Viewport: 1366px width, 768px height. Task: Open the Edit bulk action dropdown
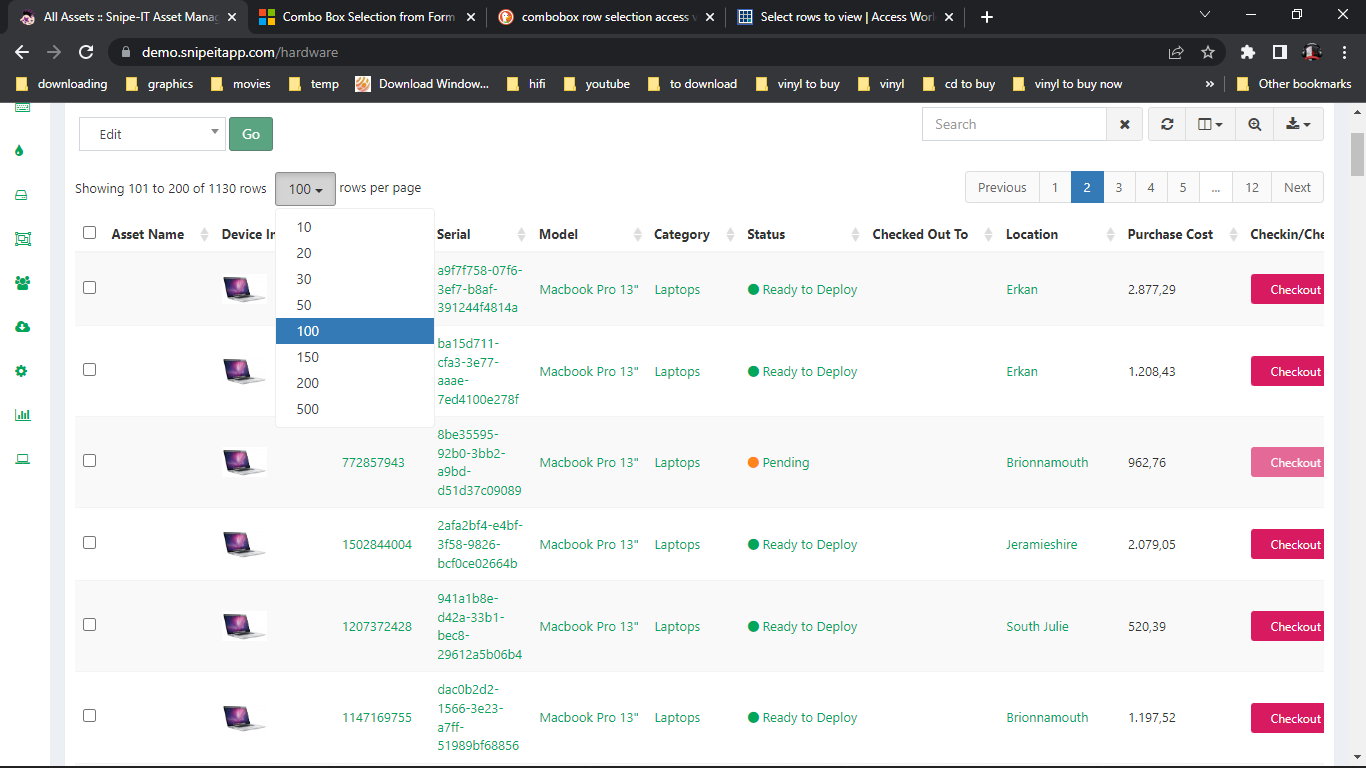point(152,134)
